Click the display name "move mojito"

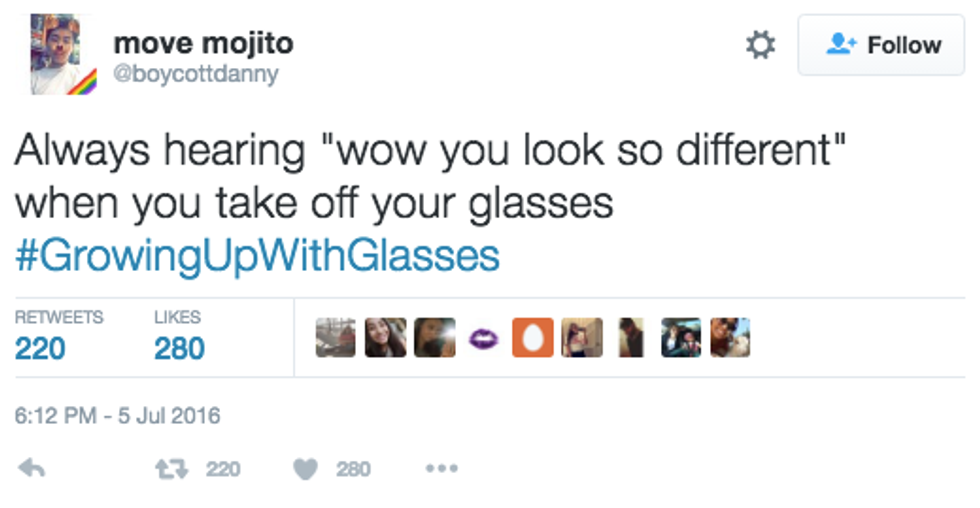203,44
